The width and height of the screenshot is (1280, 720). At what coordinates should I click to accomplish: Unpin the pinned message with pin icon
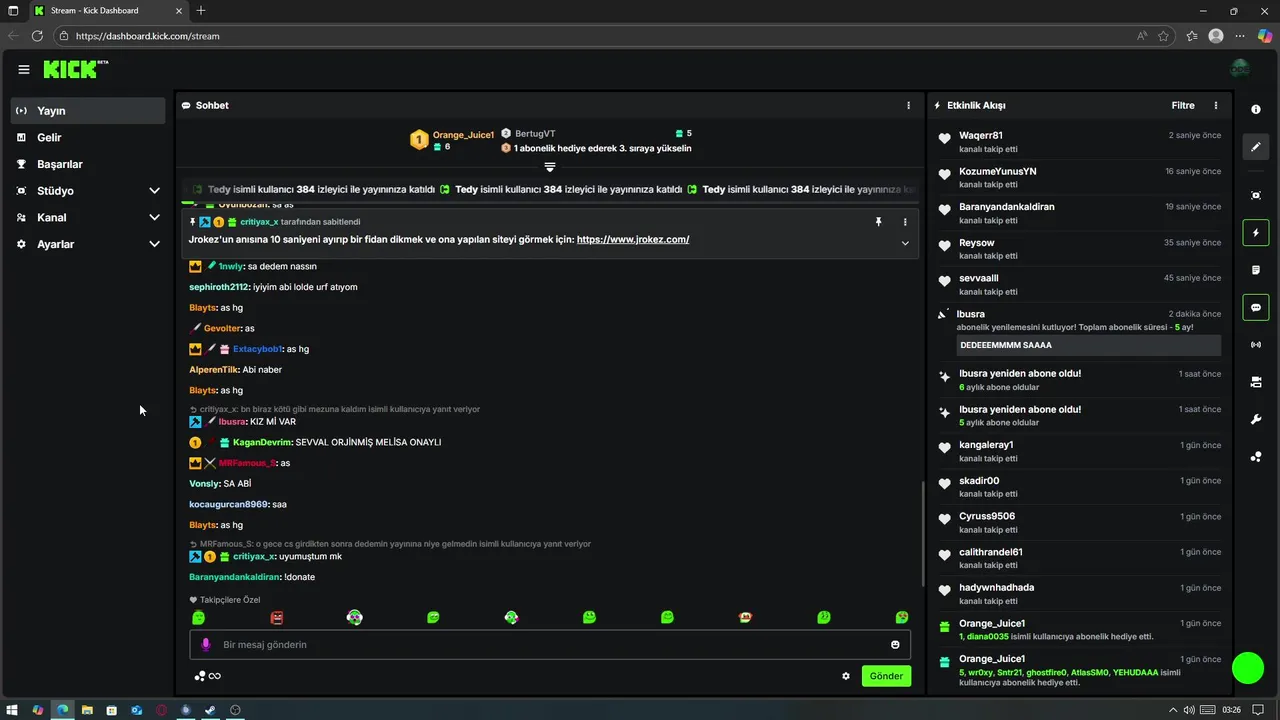(879, 222)
